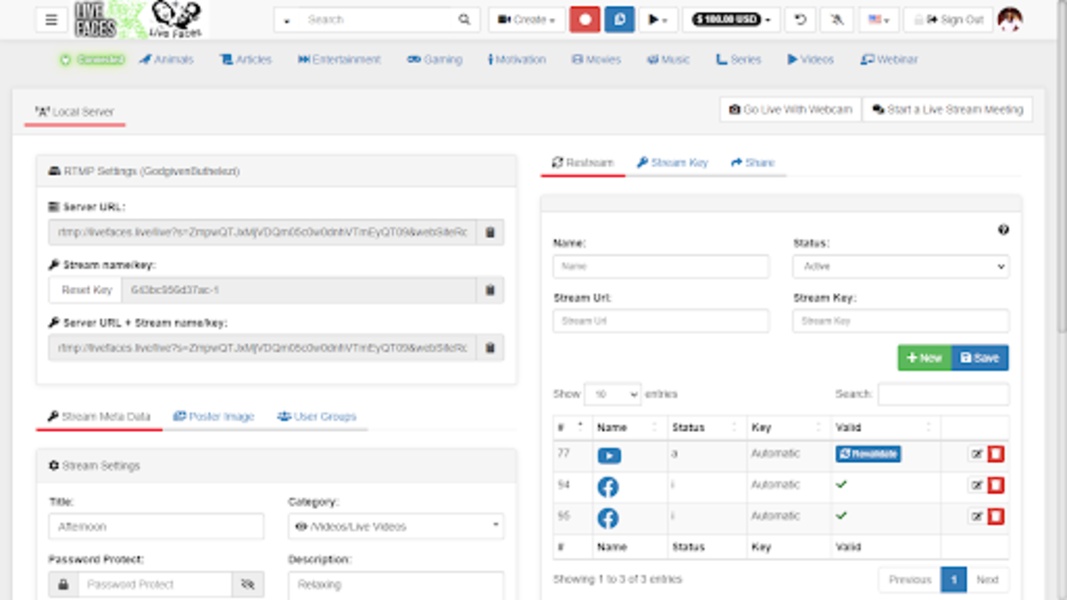
Task: Click the Go Live With Webcam button
Action: (791, 110)
